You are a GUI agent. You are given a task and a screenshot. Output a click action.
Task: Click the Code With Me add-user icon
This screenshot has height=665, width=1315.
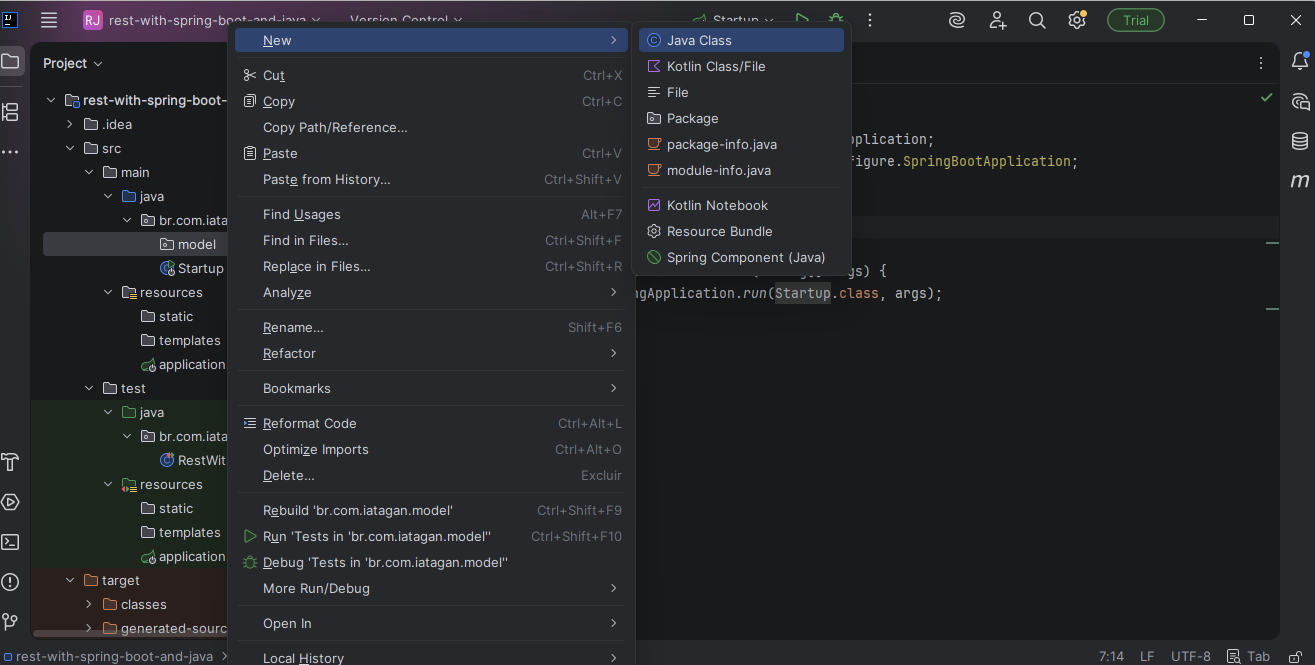997,20
